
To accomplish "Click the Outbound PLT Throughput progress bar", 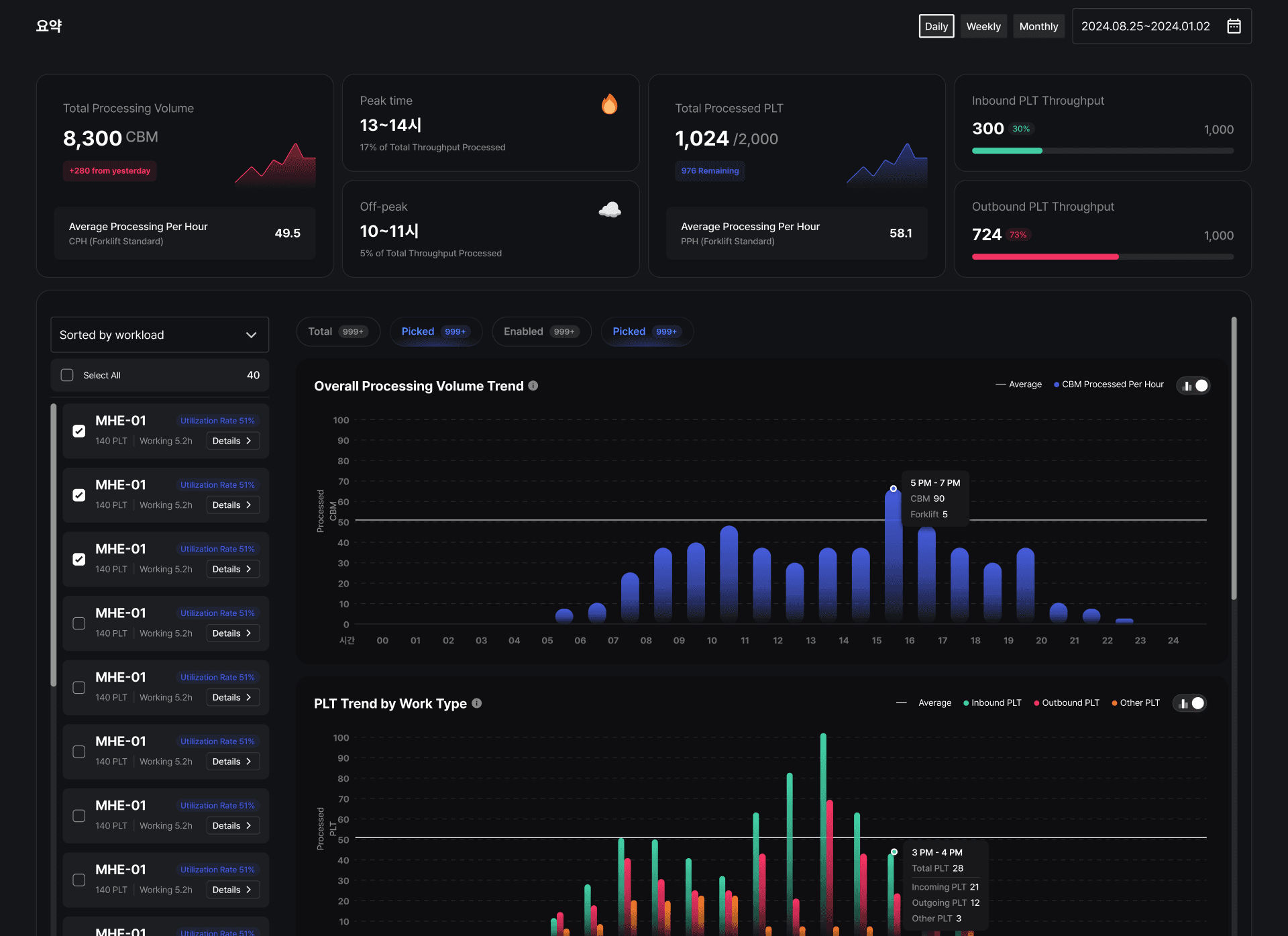I will [1102, 256].
